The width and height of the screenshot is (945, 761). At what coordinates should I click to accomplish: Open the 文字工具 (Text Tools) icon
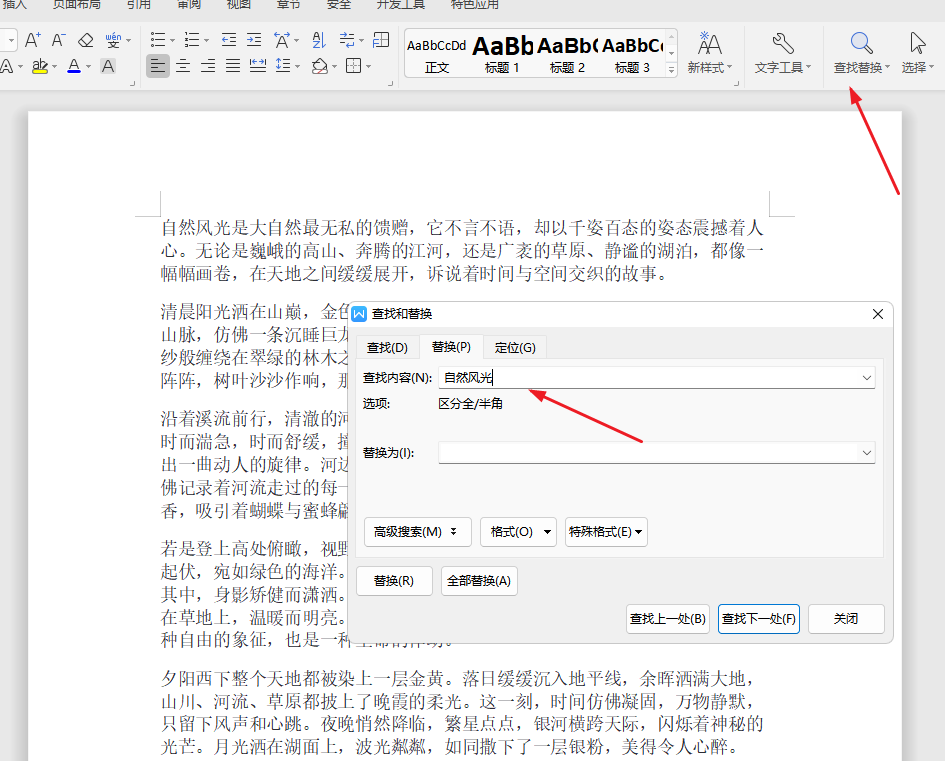782,50
